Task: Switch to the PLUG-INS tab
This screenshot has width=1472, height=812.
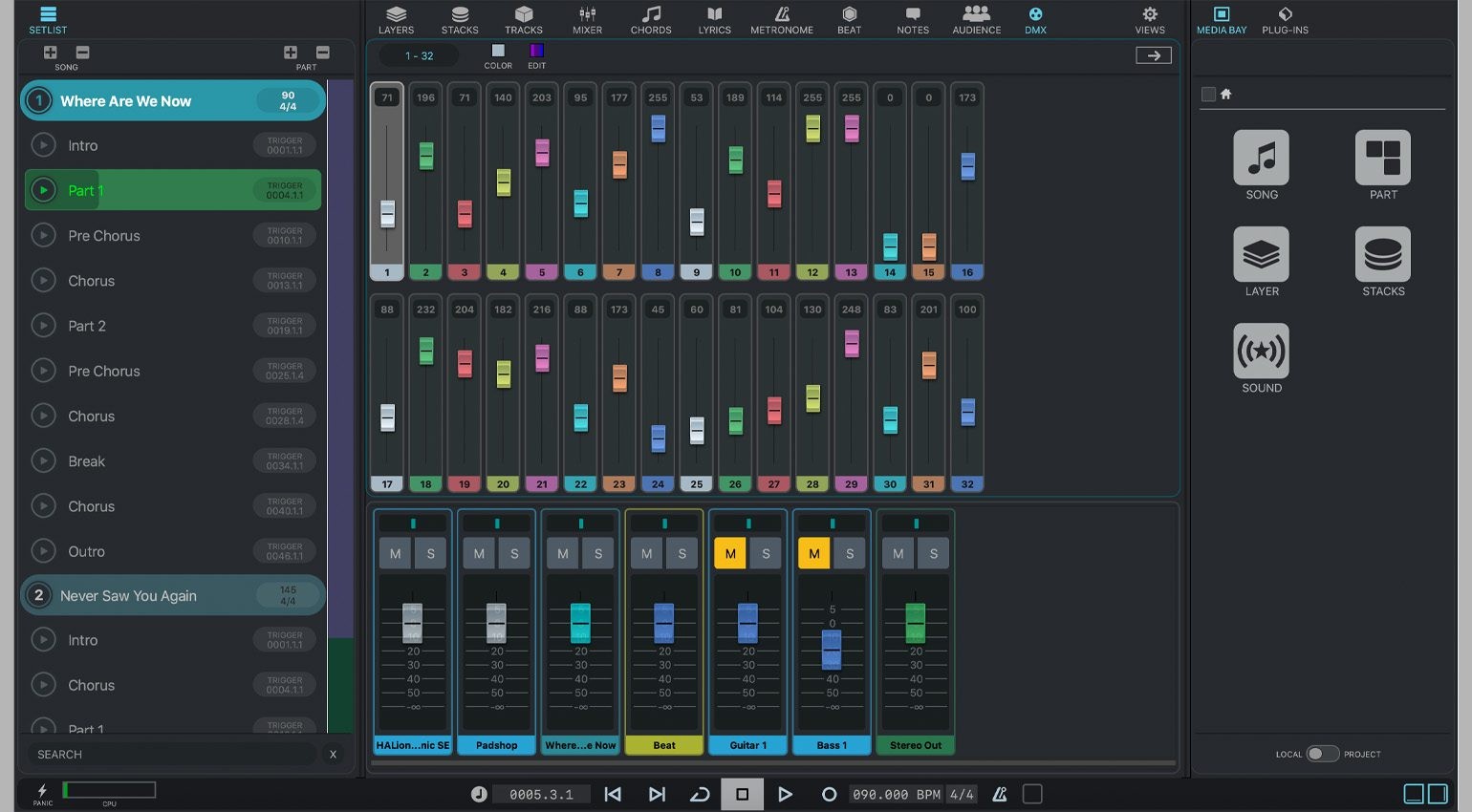Action: pos(1285,19)
